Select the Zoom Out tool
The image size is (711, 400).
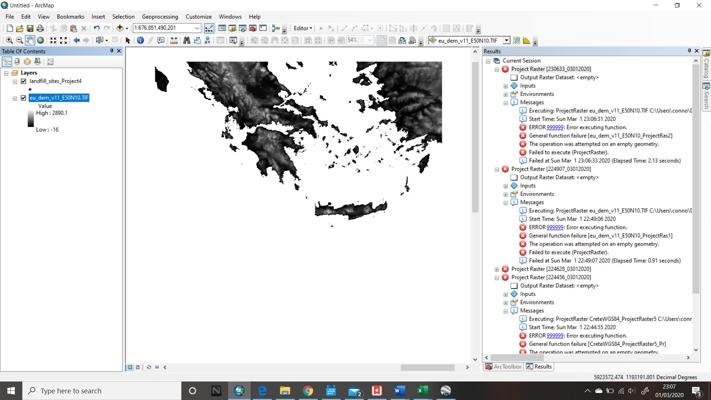[19, 40]
